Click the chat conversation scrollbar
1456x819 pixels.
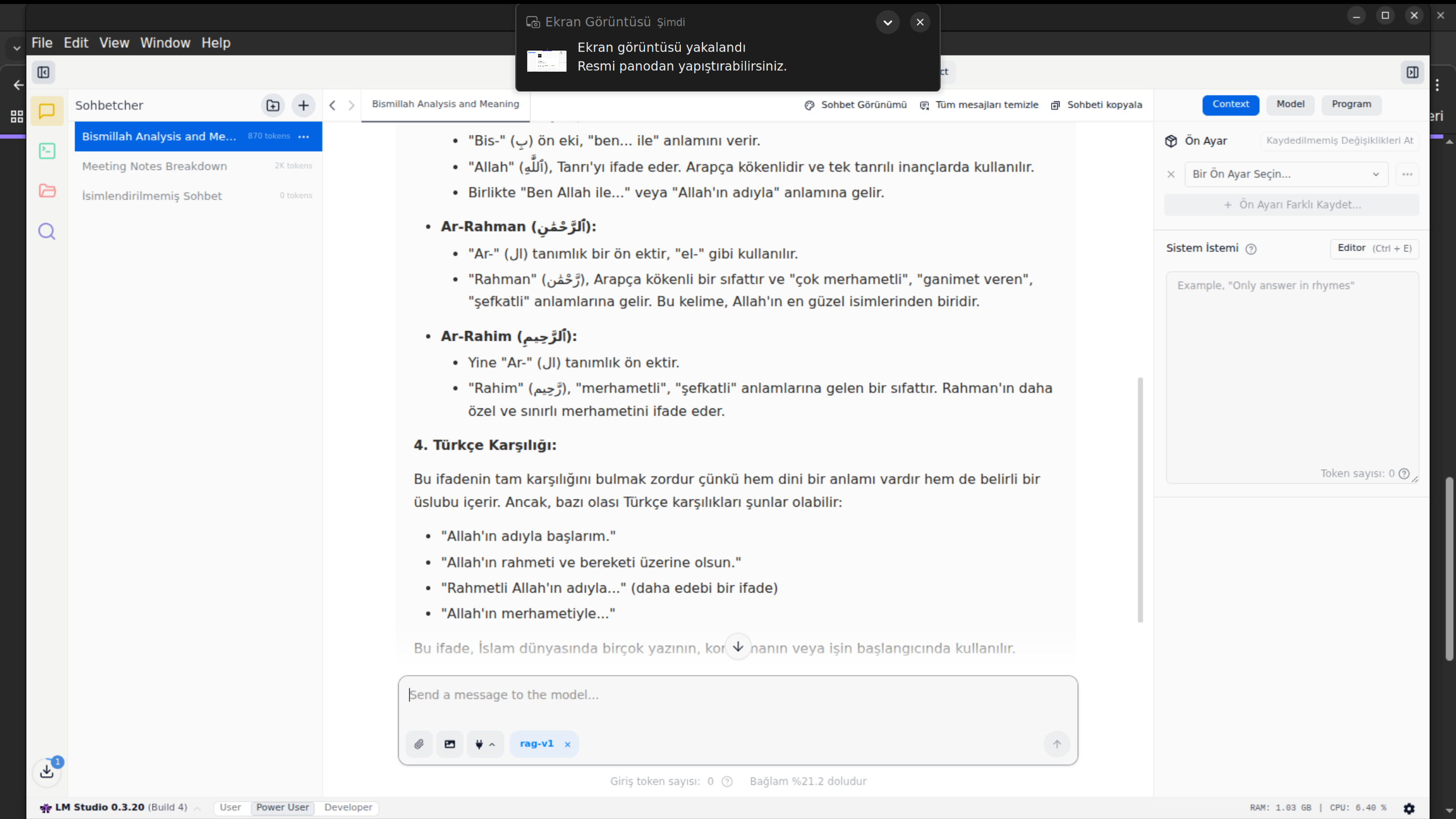tap(1140, 499)
